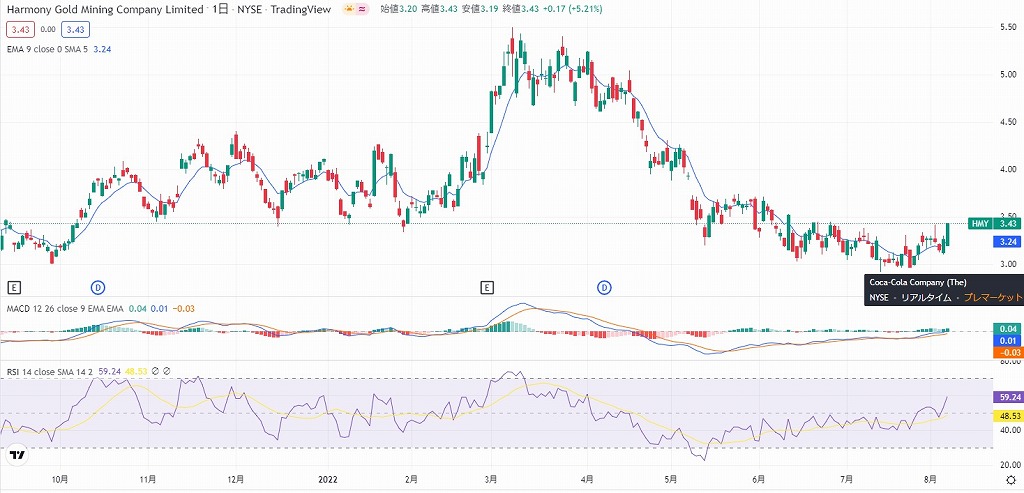Viewport: 1024px width, 493px height.
Task: Click the pink approximate-data badge icon
Action: [x=362, y=9]
